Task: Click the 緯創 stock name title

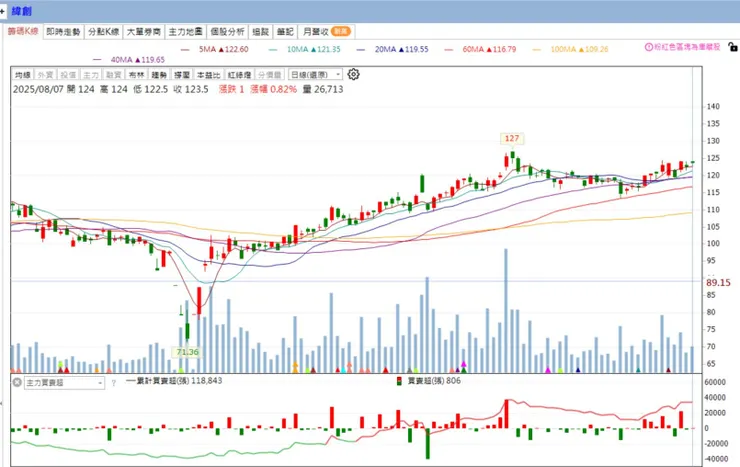Action: [21, 11]
